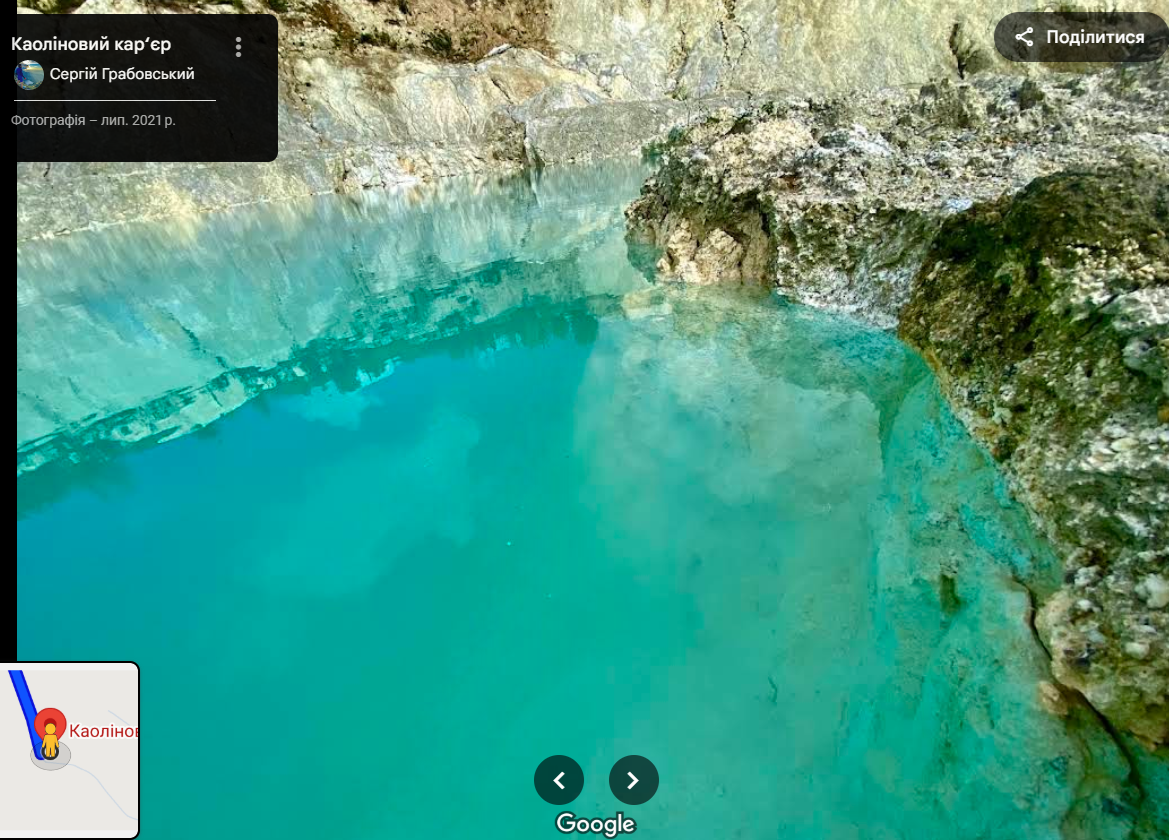The image size is (1169, 840).
Task: Click the red Каоліно place label on minimap
Action: point(103,731)
